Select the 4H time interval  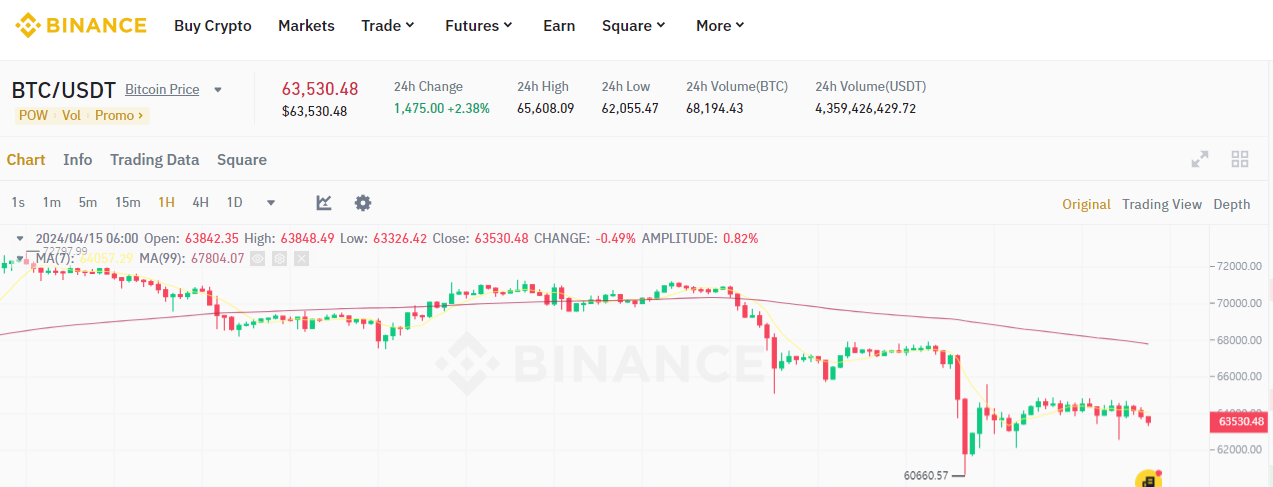click(x=200, y=203)
